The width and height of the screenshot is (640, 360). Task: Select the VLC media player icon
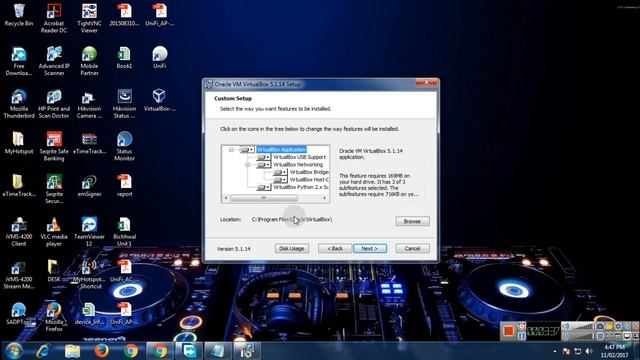pos(54,232)
